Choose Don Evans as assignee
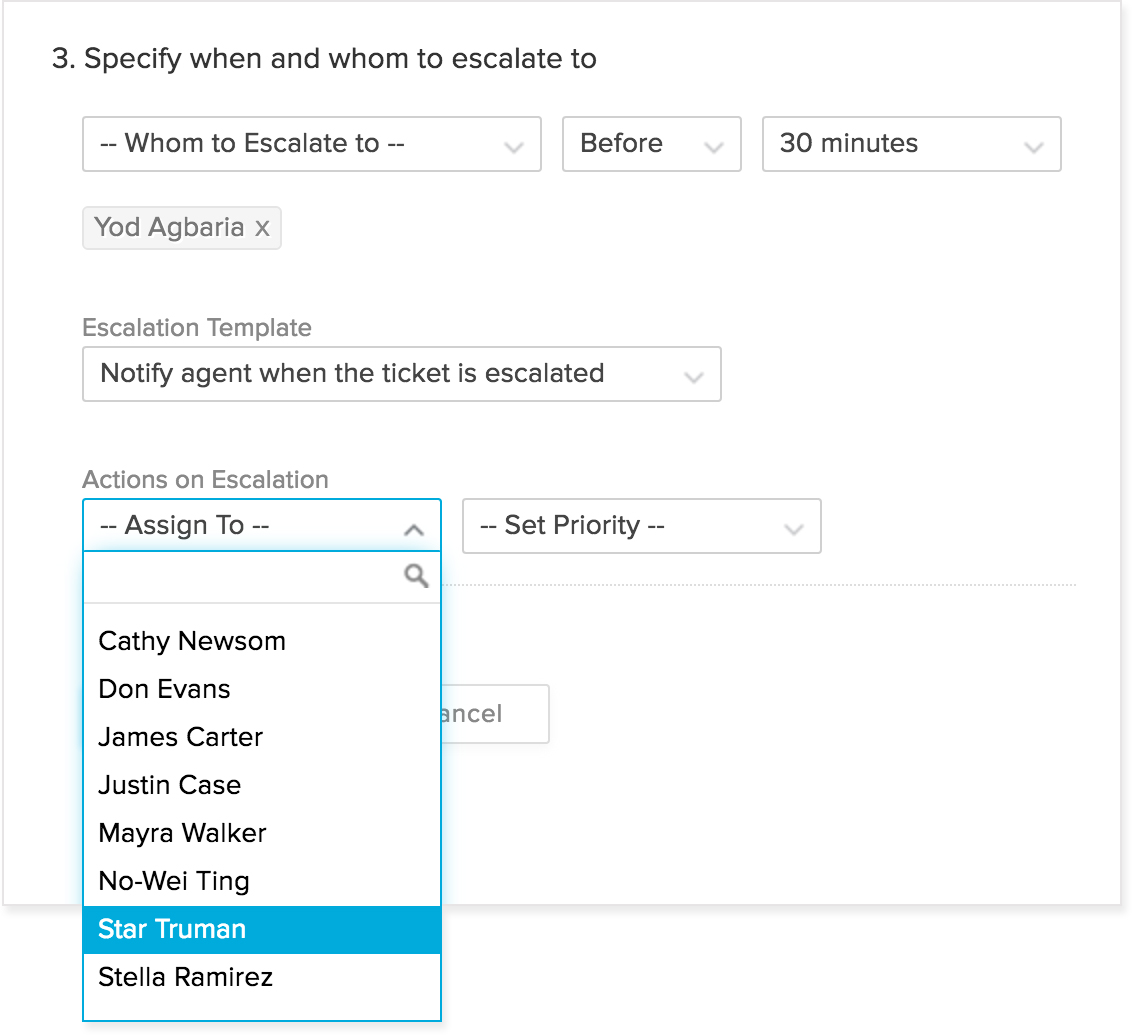This screenshot has width=1132, height=1036. tap(164, 689)
